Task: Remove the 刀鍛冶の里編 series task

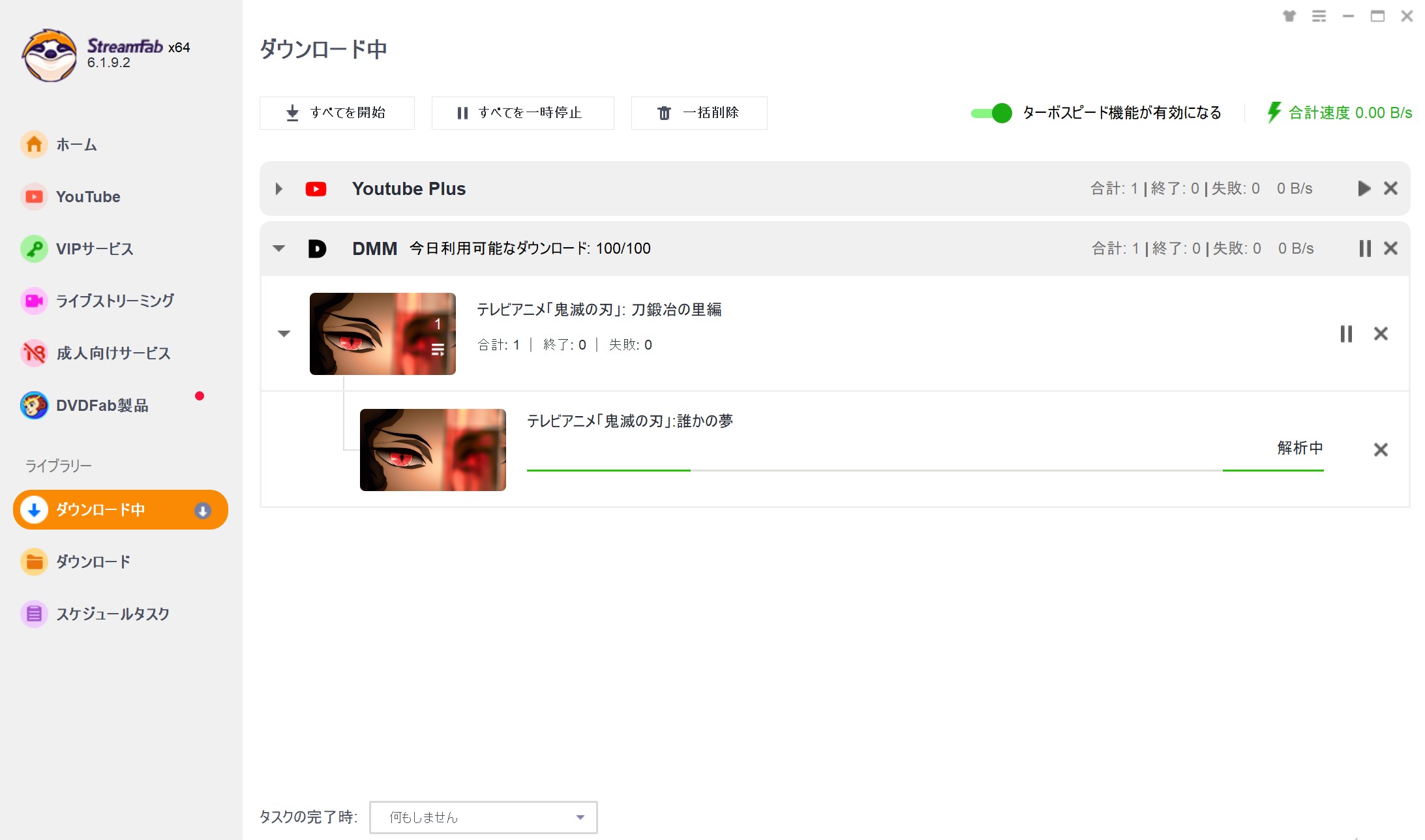Action: pos(1381,334)
